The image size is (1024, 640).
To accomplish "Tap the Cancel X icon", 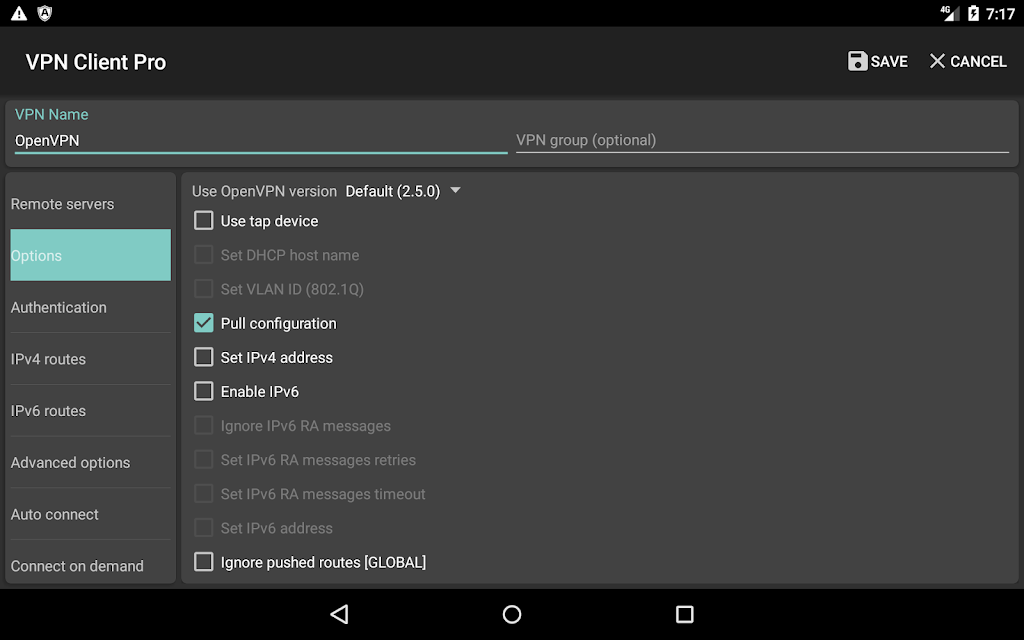I will tap(937, 61).
